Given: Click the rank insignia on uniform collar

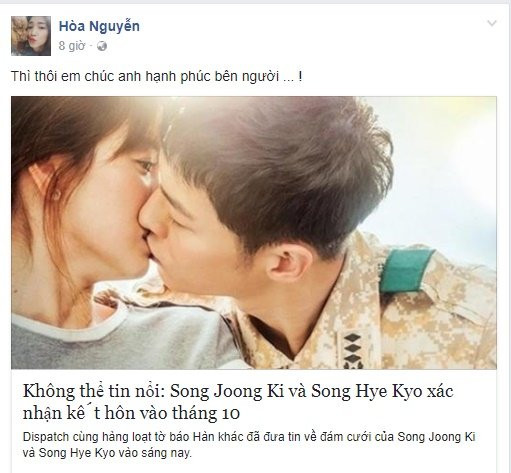Looking at the screenshot, I should pos(353,352).
